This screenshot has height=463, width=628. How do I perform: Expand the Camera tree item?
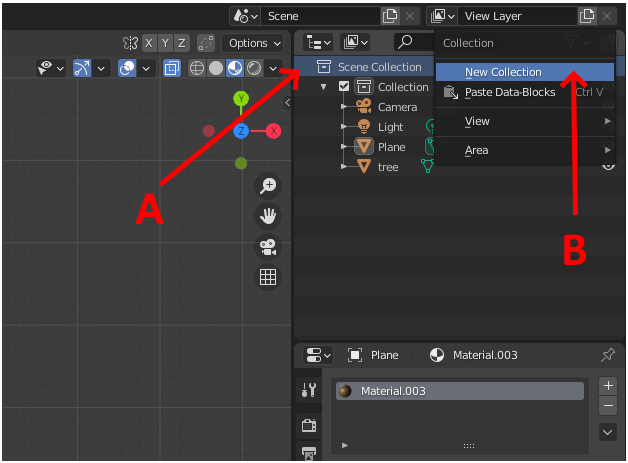(x=343, y=107)
